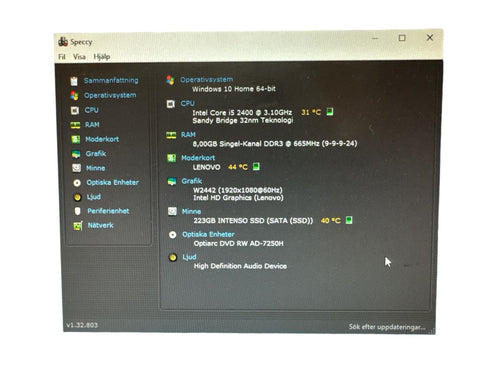
Task: Click the Grafik icon in summary pane
Action: click(172, 182)
